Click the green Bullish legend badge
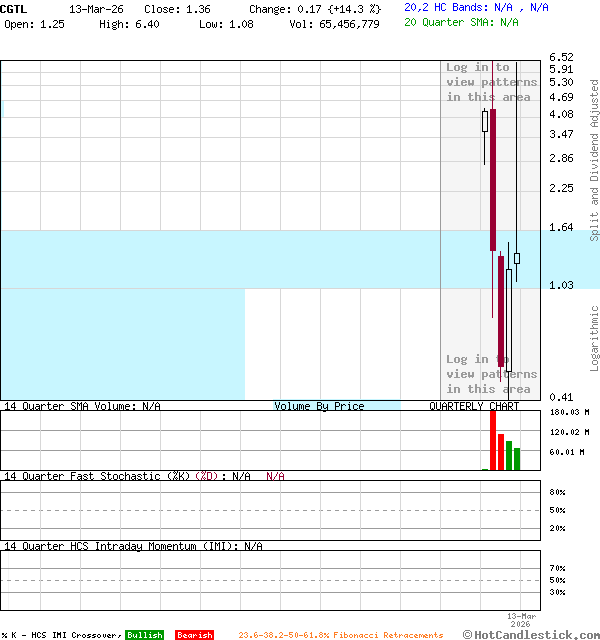The height and width of the screenshot is (640, 600). tap(144, 635)
